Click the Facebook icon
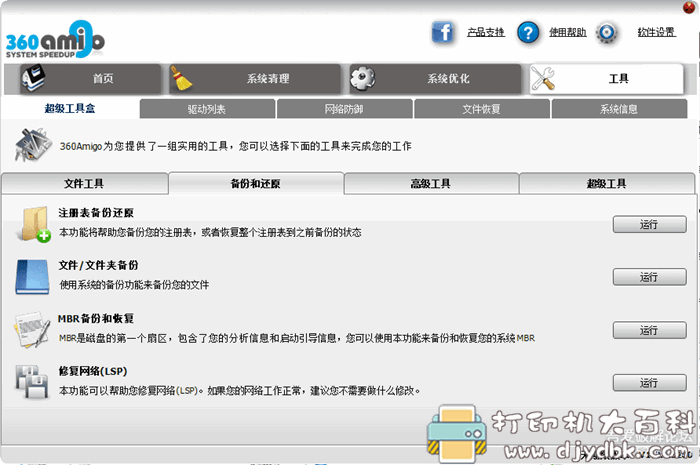This screenshot has width=700, height=465. [x=442, y=32]
